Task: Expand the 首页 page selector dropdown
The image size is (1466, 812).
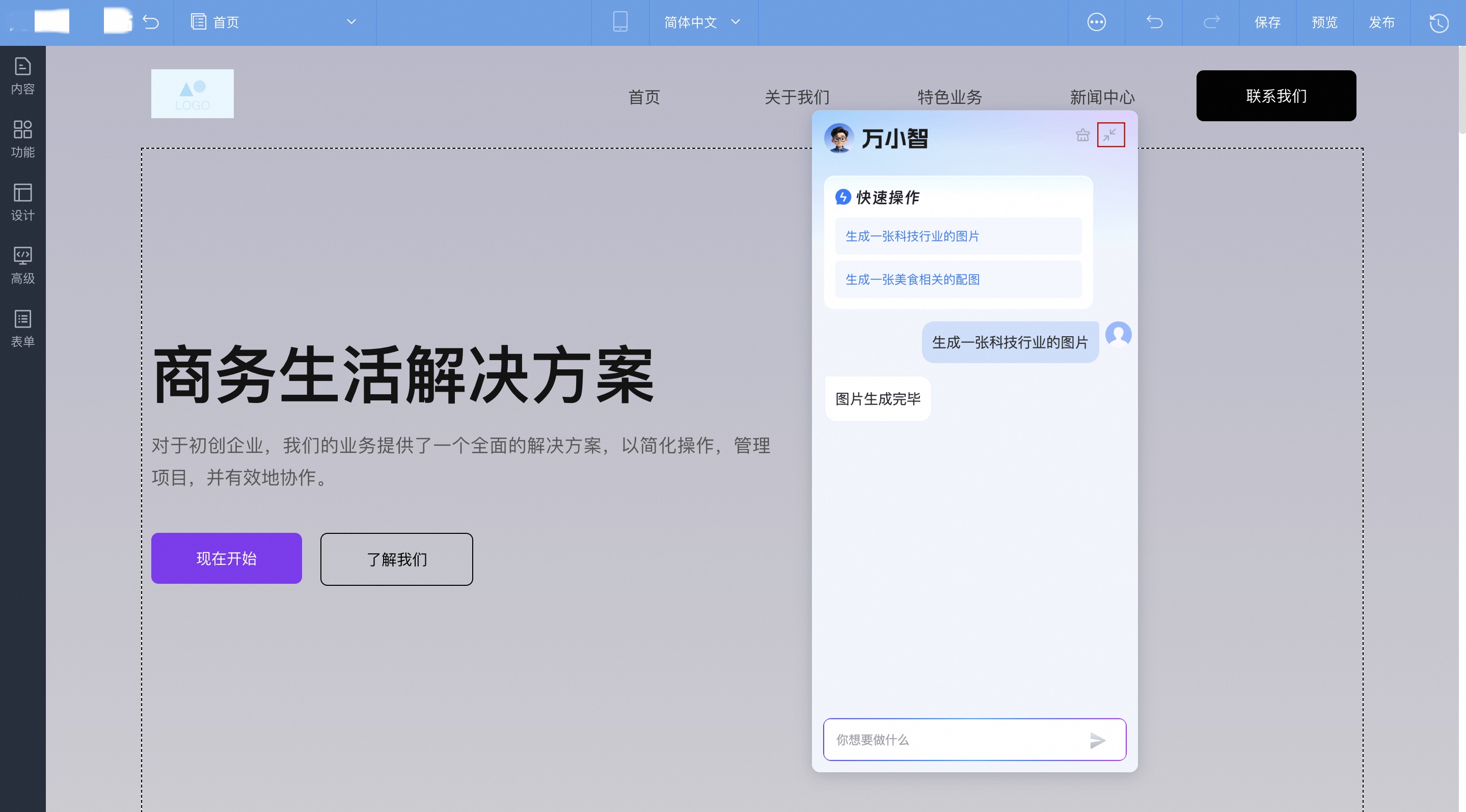Action: (351, 22)
